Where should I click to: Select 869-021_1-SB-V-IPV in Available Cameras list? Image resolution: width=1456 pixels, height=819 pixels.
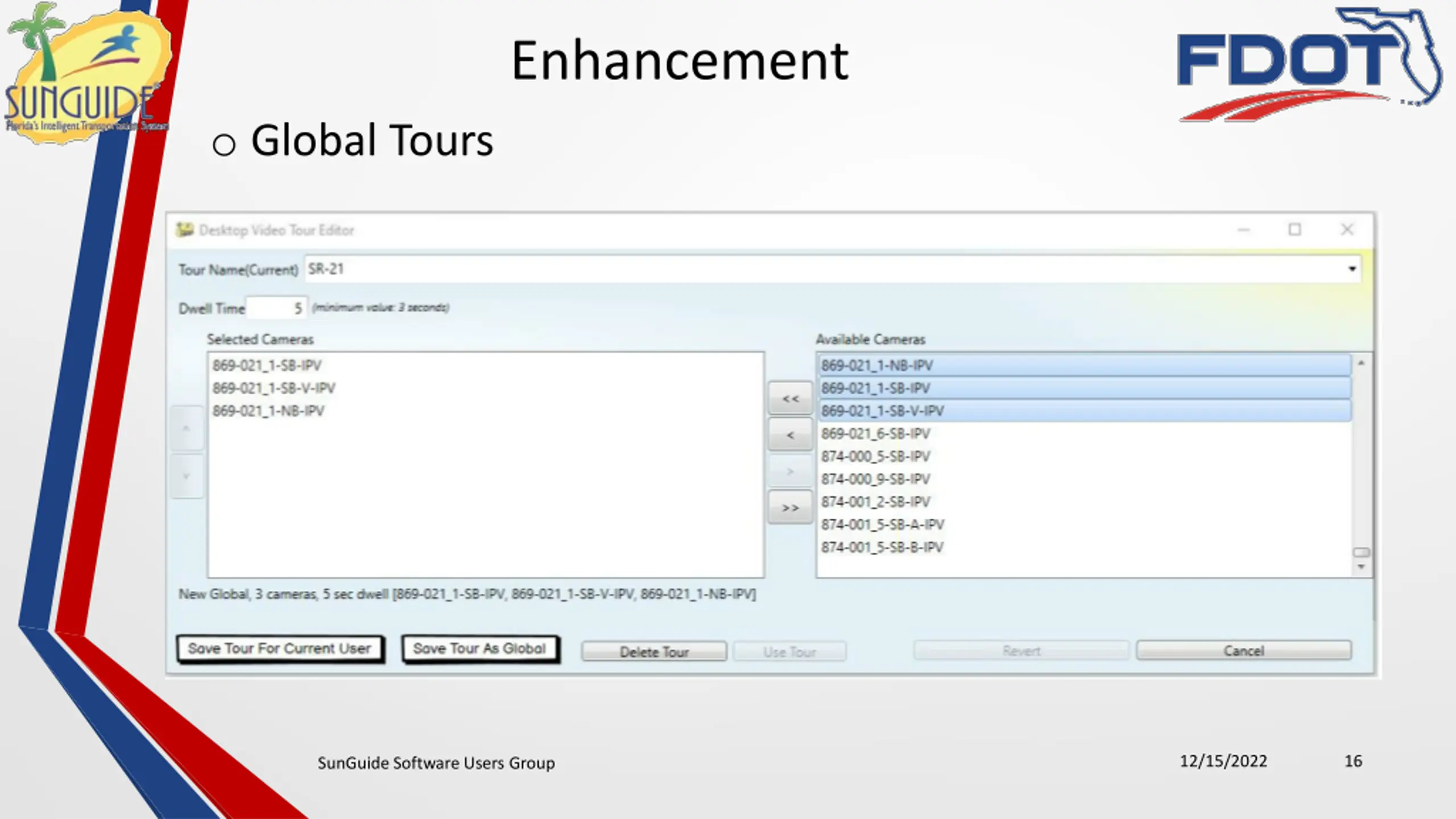click(x=1085, y=411)
